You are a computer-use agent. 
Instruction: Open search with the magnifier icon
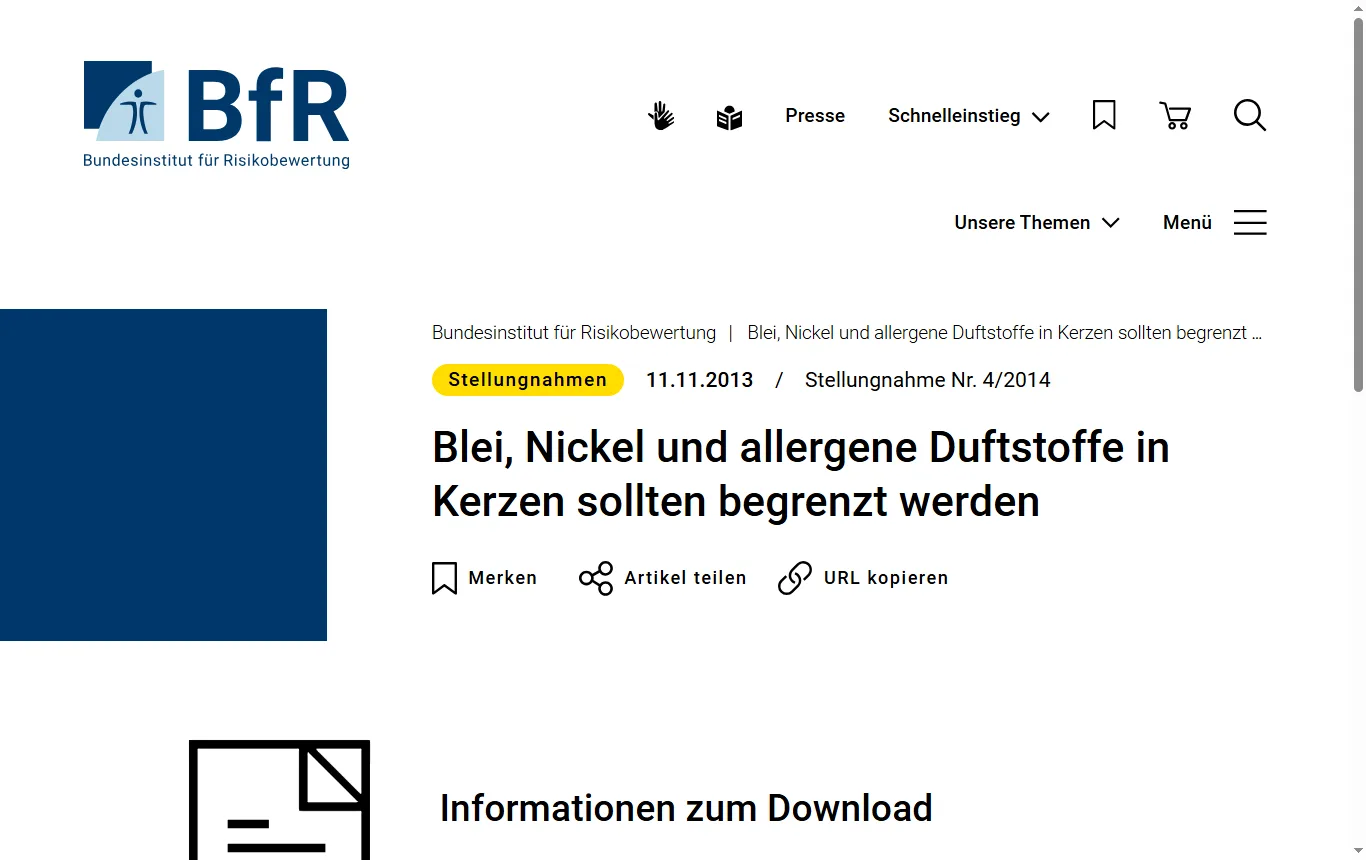pos(1250,115)
